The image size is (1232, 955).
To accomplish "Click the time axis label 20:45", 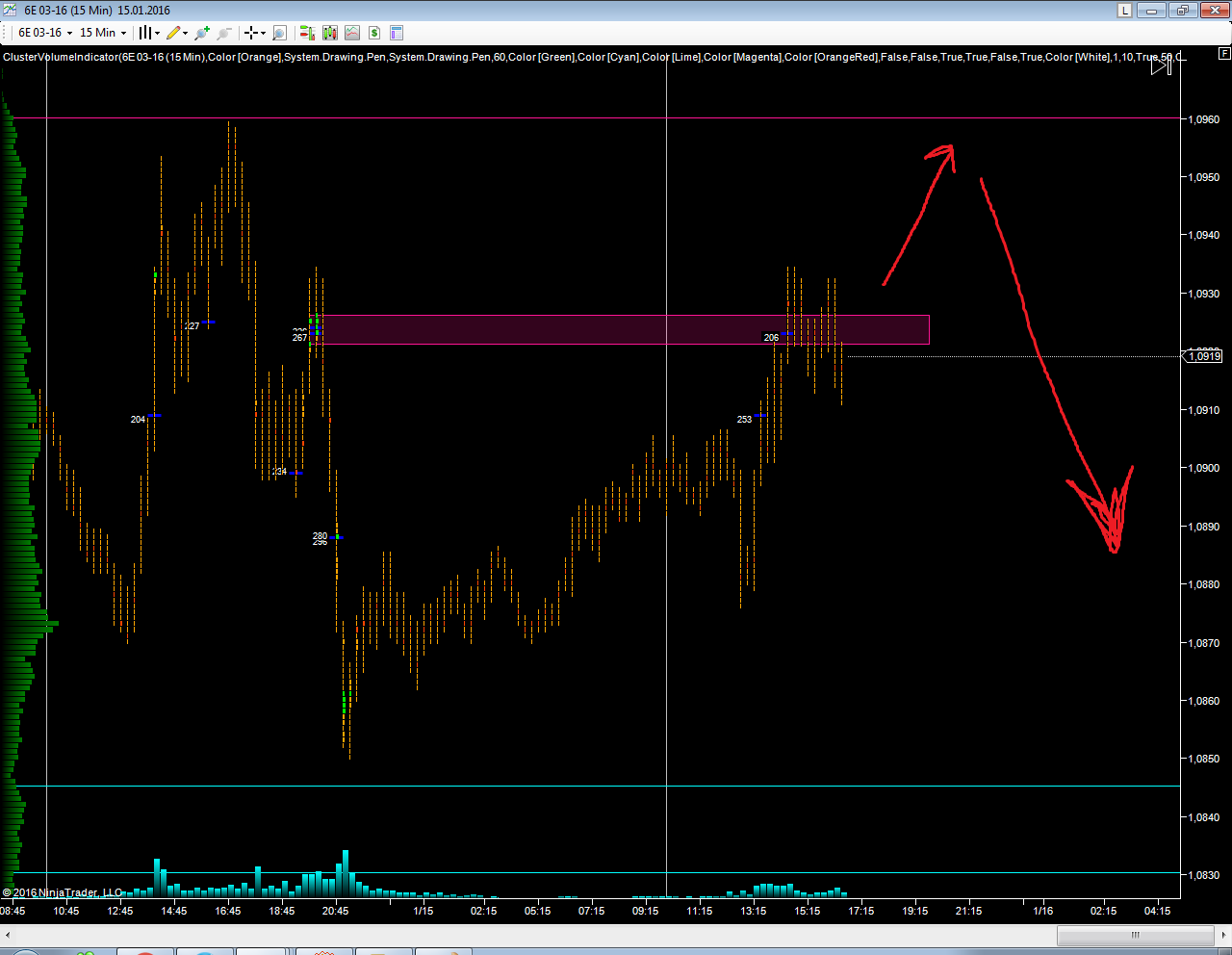I will pyautogui.click(x=335, y=911).
